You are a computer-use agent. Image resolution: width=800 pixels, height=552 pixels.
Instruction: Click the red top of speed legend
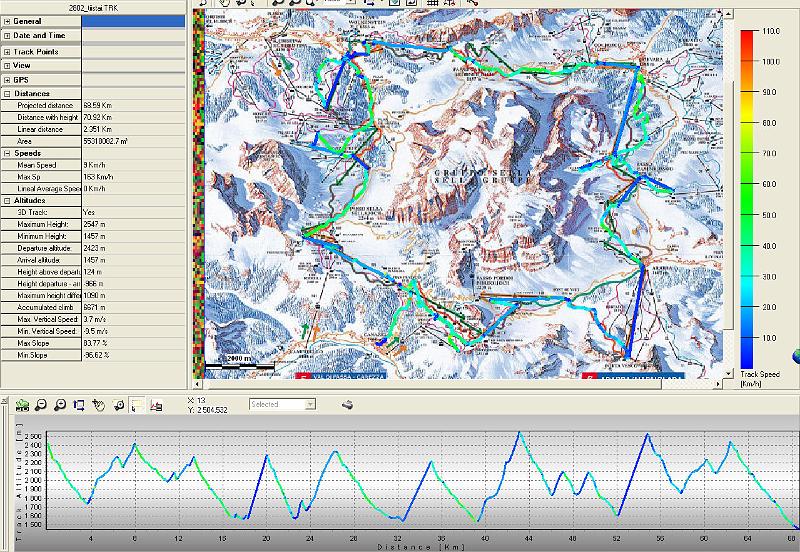pos(747,35)
